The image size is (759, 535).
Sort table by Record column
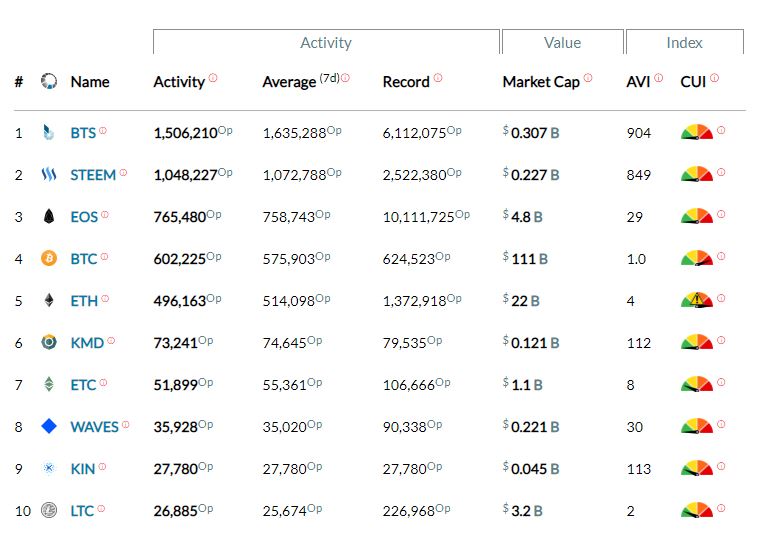[x=406, y=82]
